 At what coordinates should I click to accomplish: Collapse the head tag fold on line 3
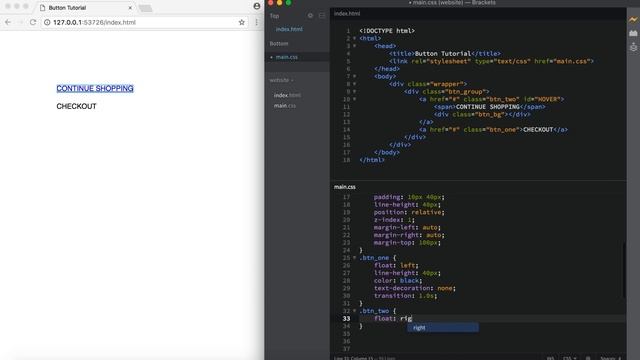(354, 46)
